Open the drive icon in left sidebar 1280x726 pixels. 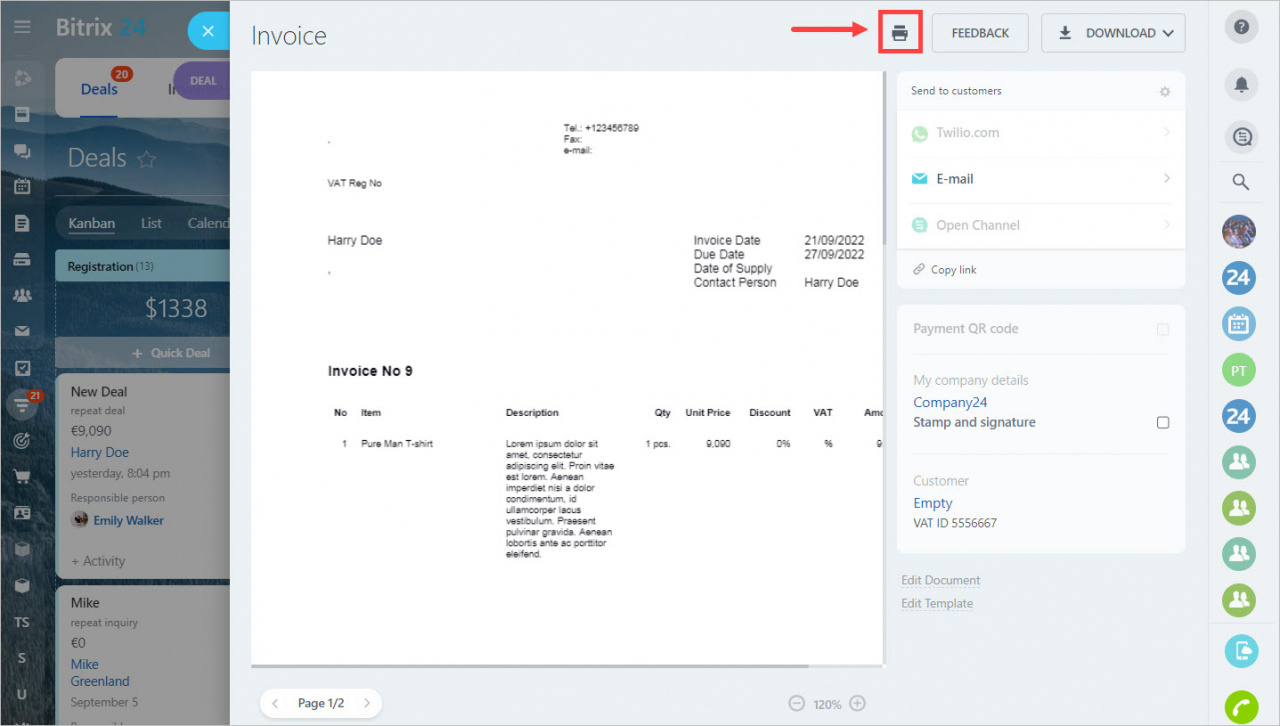click(22, 259)
